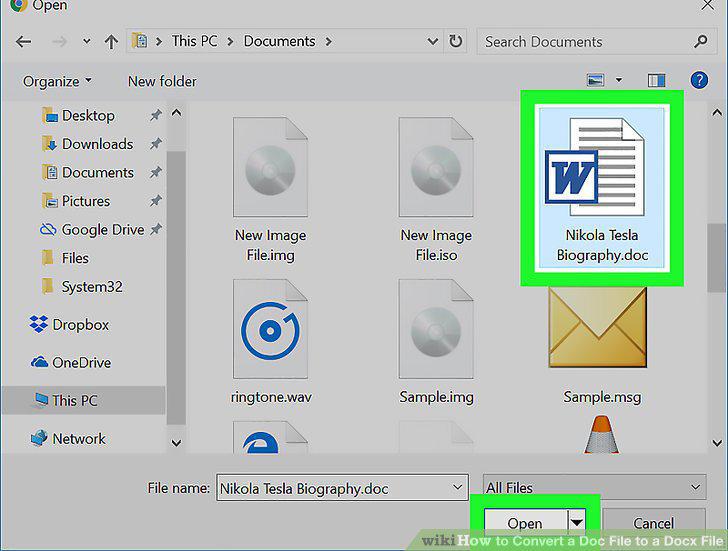
Task: Select Nikola Tesla Biography.doc Word icon
Action: (595, 167)
